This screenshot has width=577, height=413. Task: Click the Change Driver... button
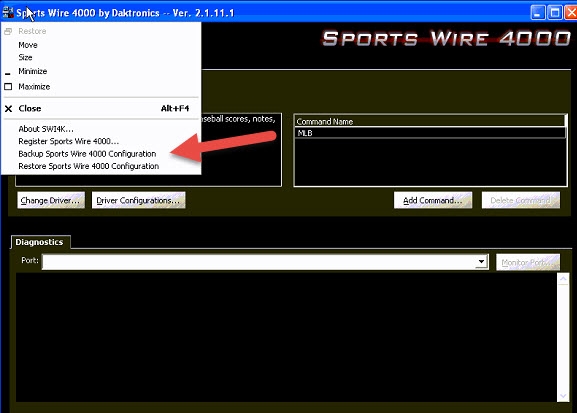click(51, 200)
